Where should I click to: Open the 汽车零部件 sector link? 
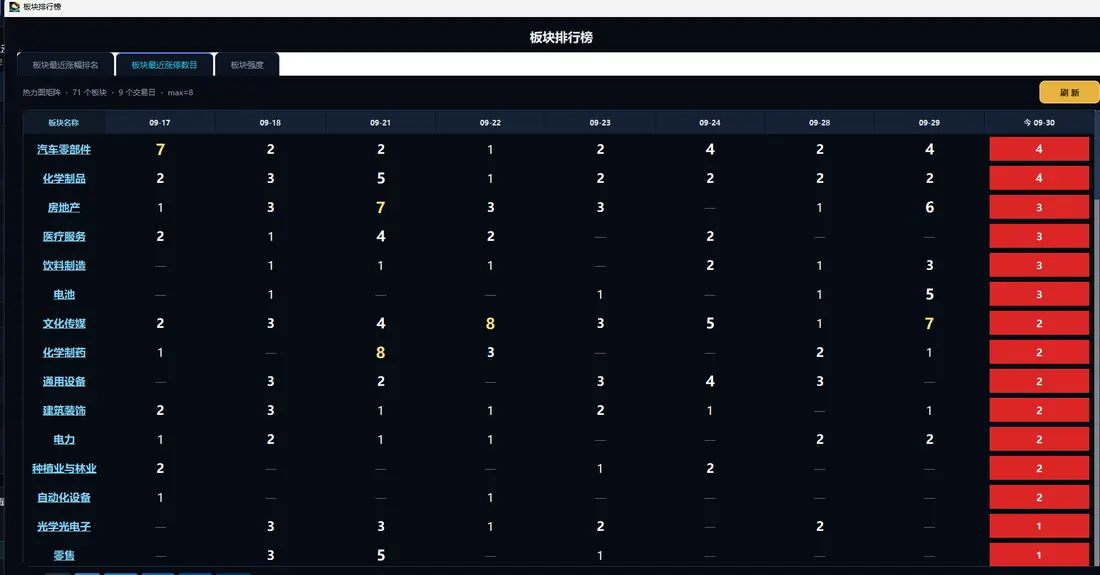[x=64, y=149]
